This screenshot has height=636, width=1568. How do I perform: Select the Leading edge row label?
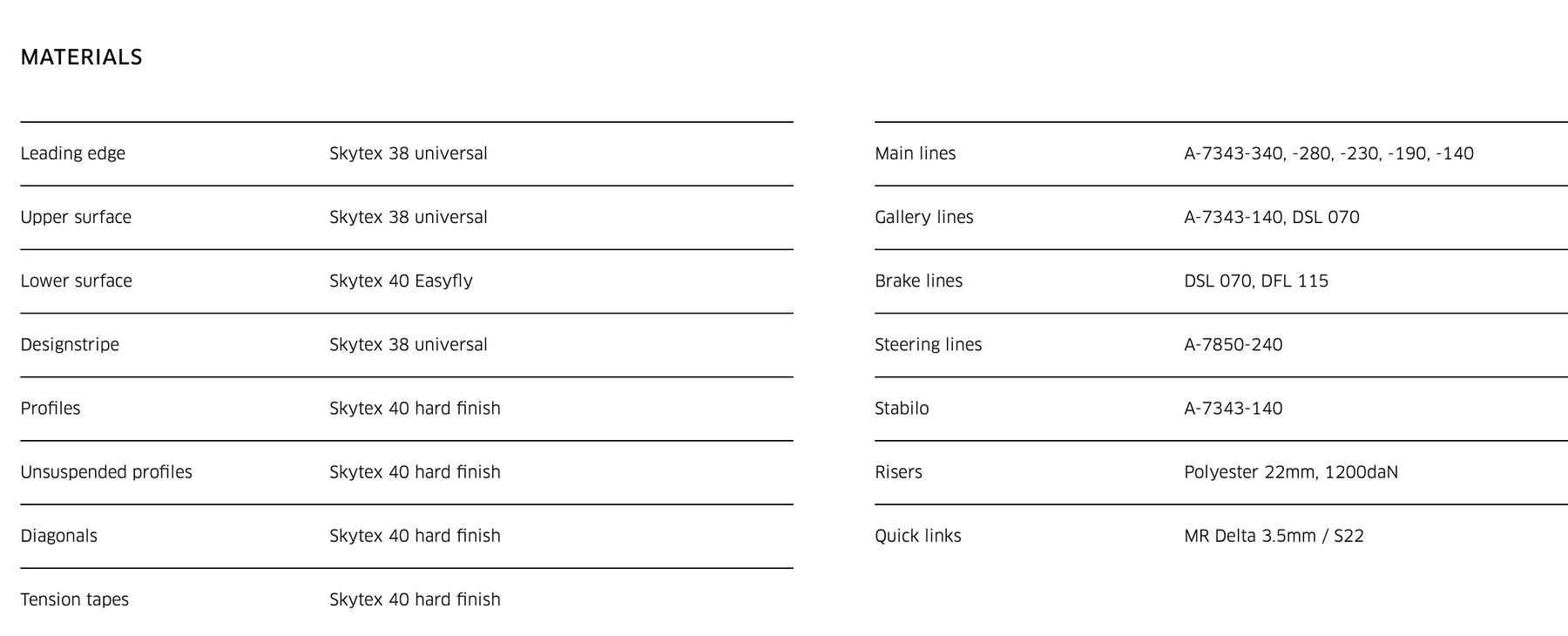[73, 154]
